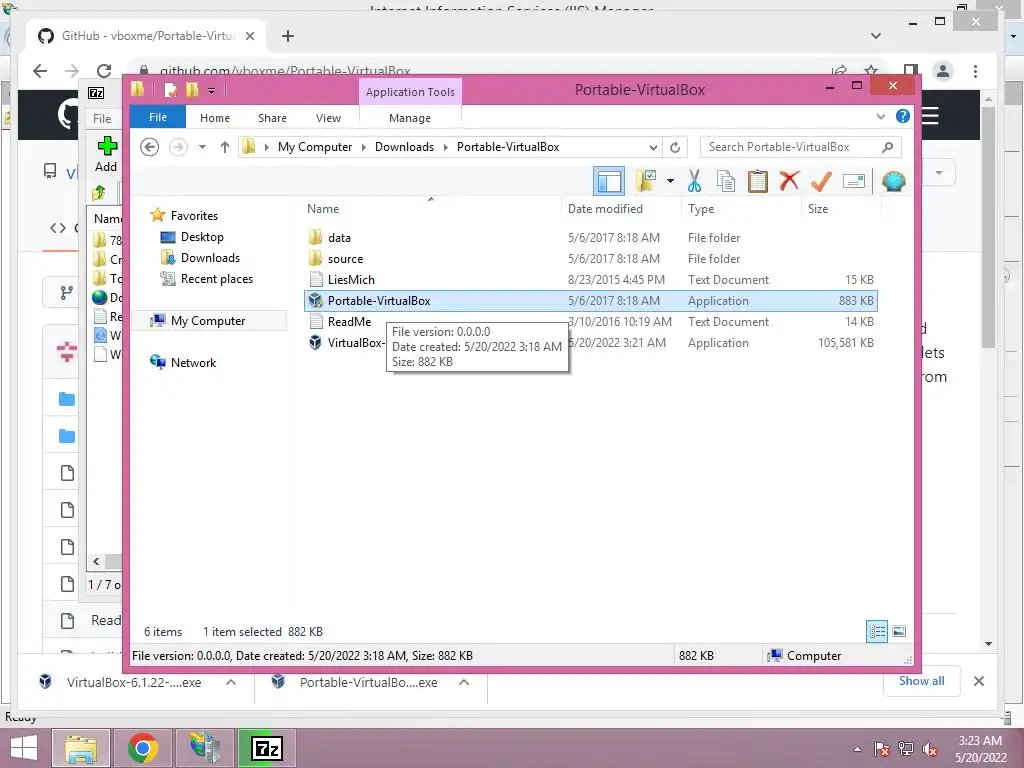The width and height of the screenshot is (1024, 768).
Task: Open the File ribbon tab
Action: pos(158,118)
